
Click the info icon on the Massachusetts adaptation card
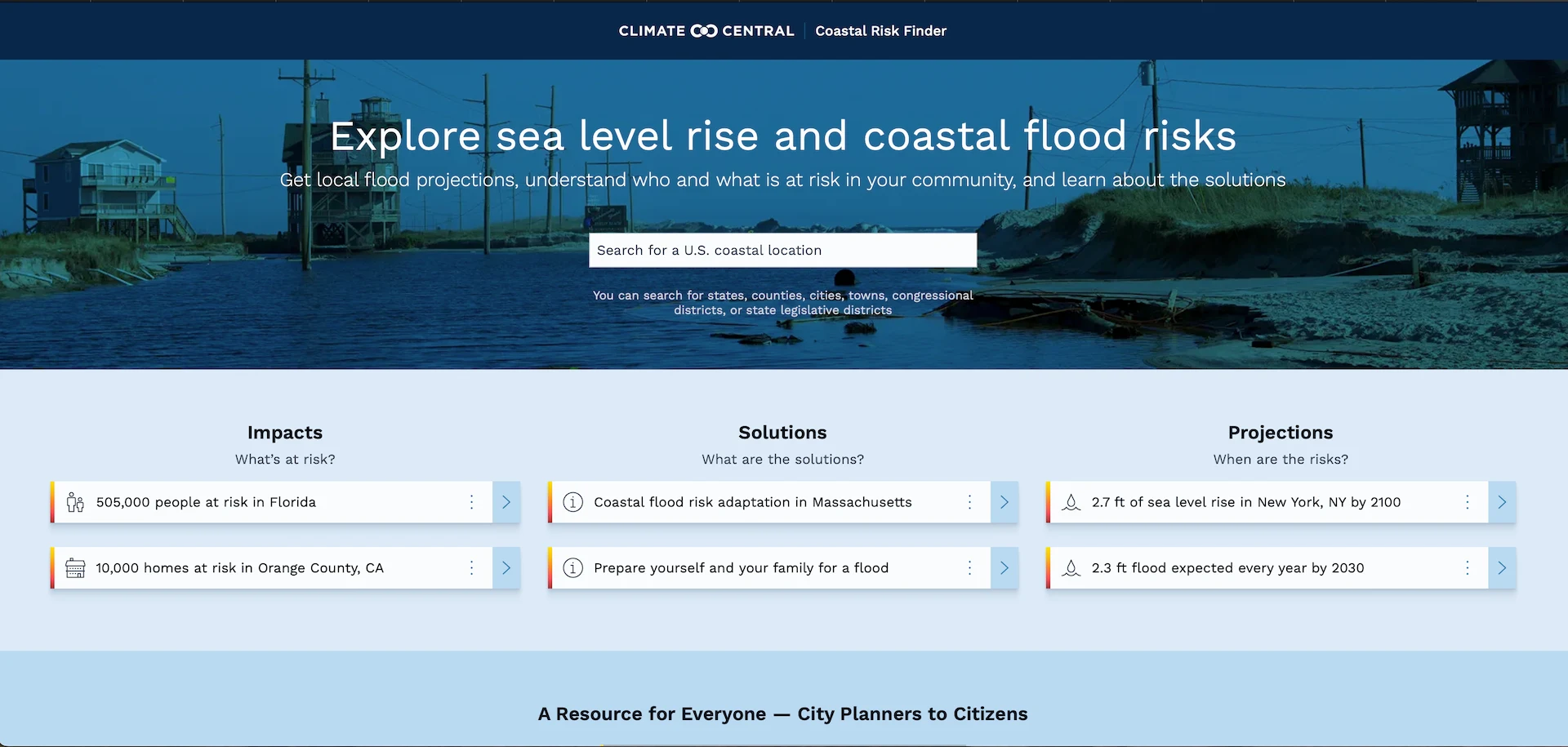tap(572, 502)
